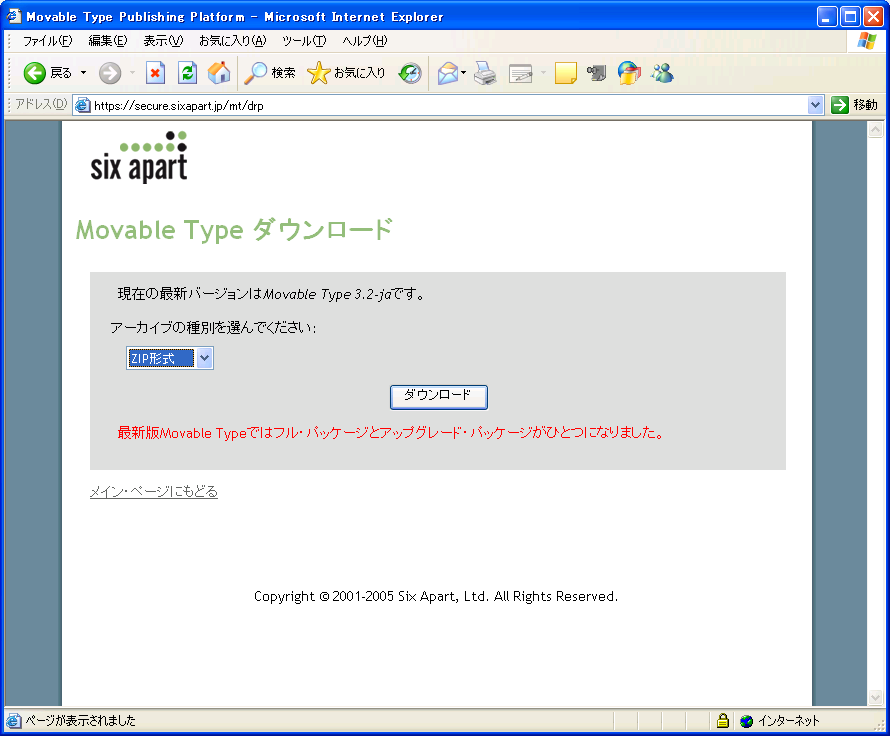Click the Research toolbar icon

pos(597,73)
